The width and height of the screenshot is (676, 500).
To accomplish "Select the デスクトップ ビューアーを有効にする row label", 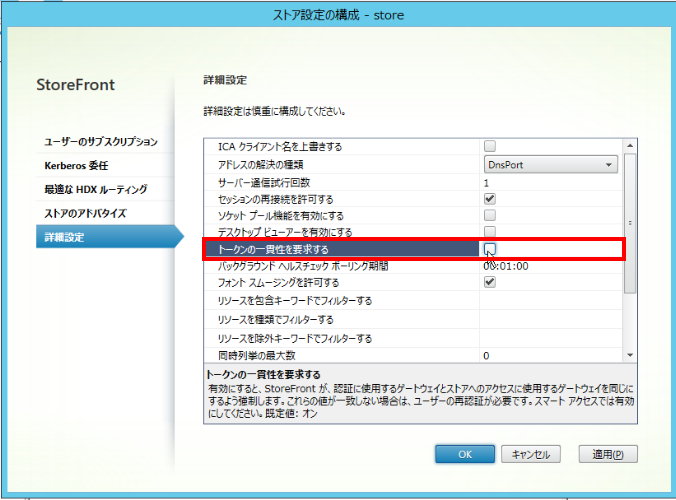I will pos(285,232).
